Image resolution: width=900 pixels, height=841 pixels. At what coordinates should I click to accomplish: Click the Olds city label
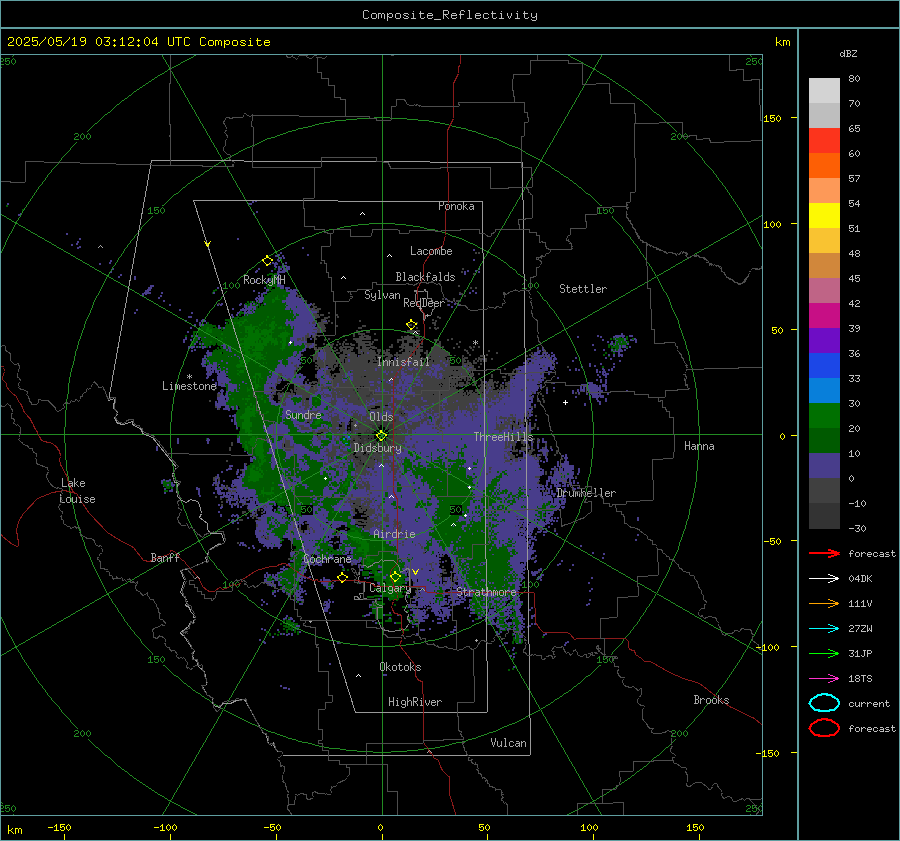click(381, 417)
